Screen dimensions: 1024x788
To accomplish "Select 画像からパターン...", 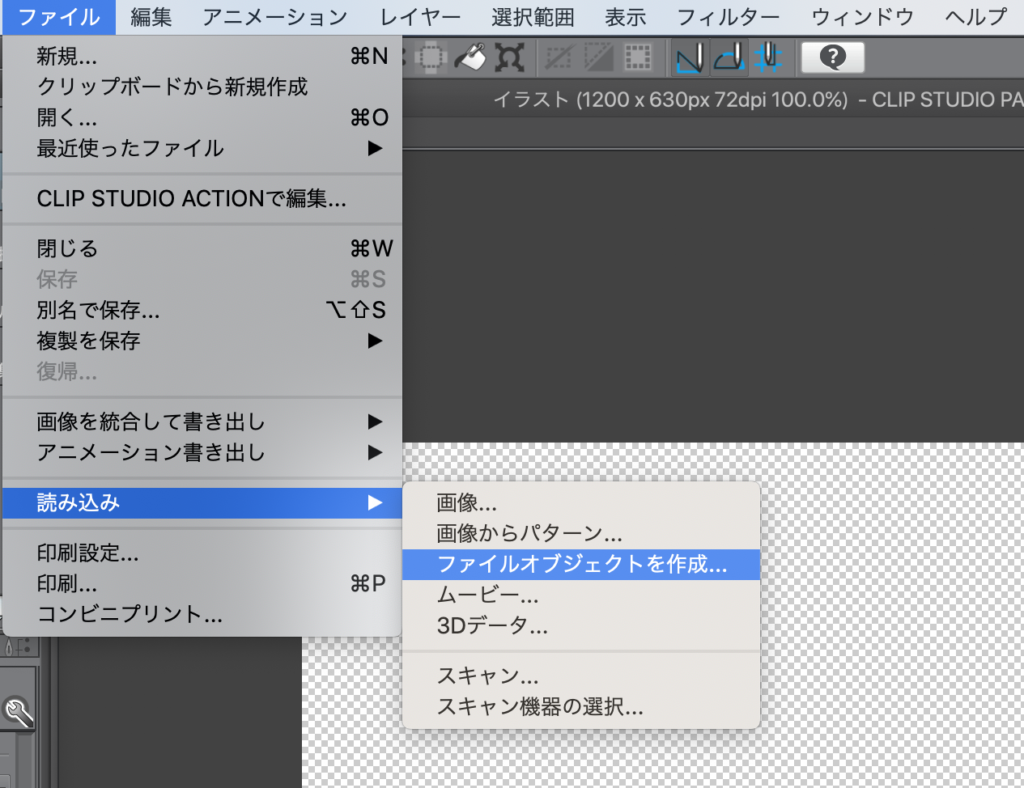I will 581,533.
